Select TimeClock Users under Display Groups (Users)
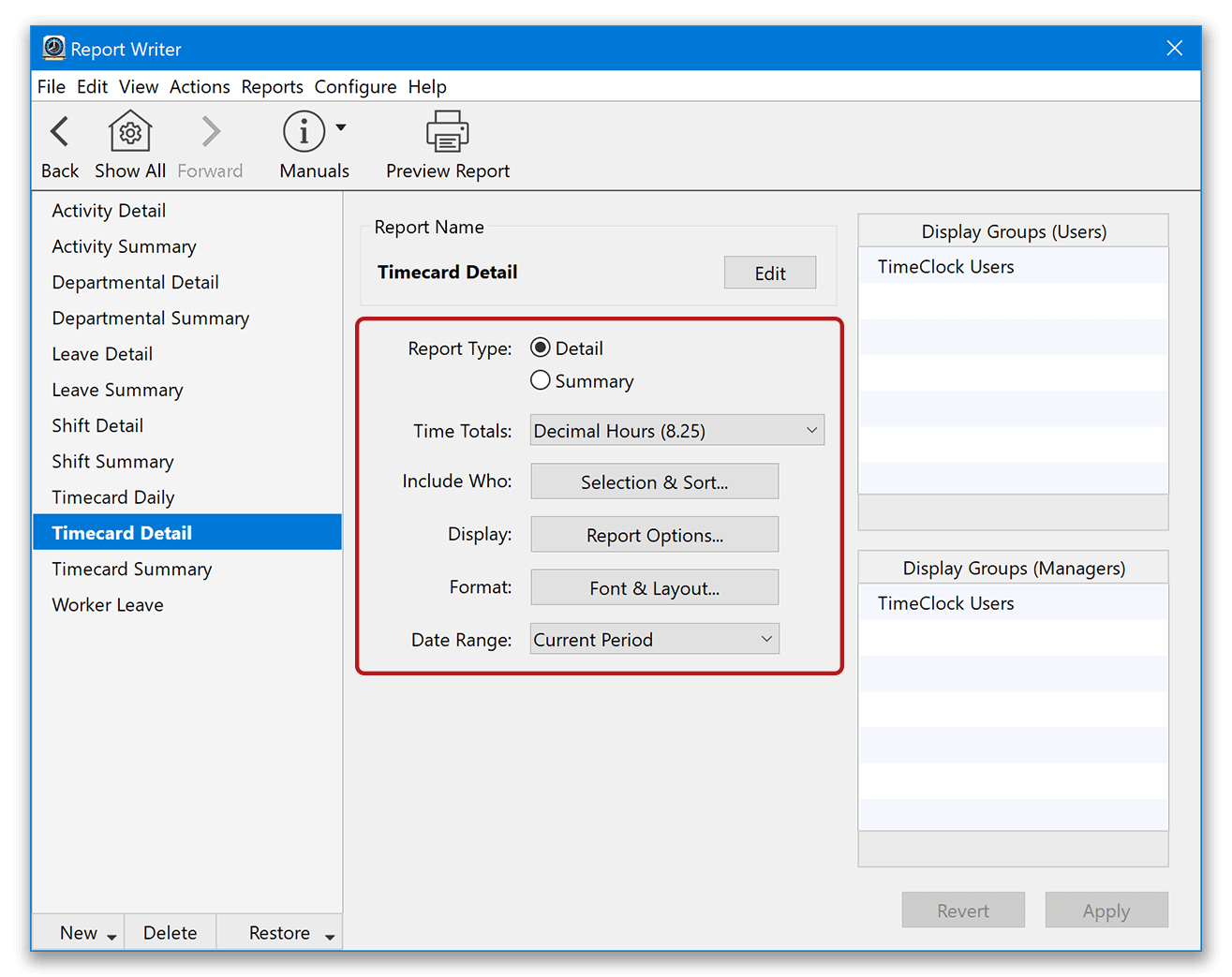 click(945, 266)
